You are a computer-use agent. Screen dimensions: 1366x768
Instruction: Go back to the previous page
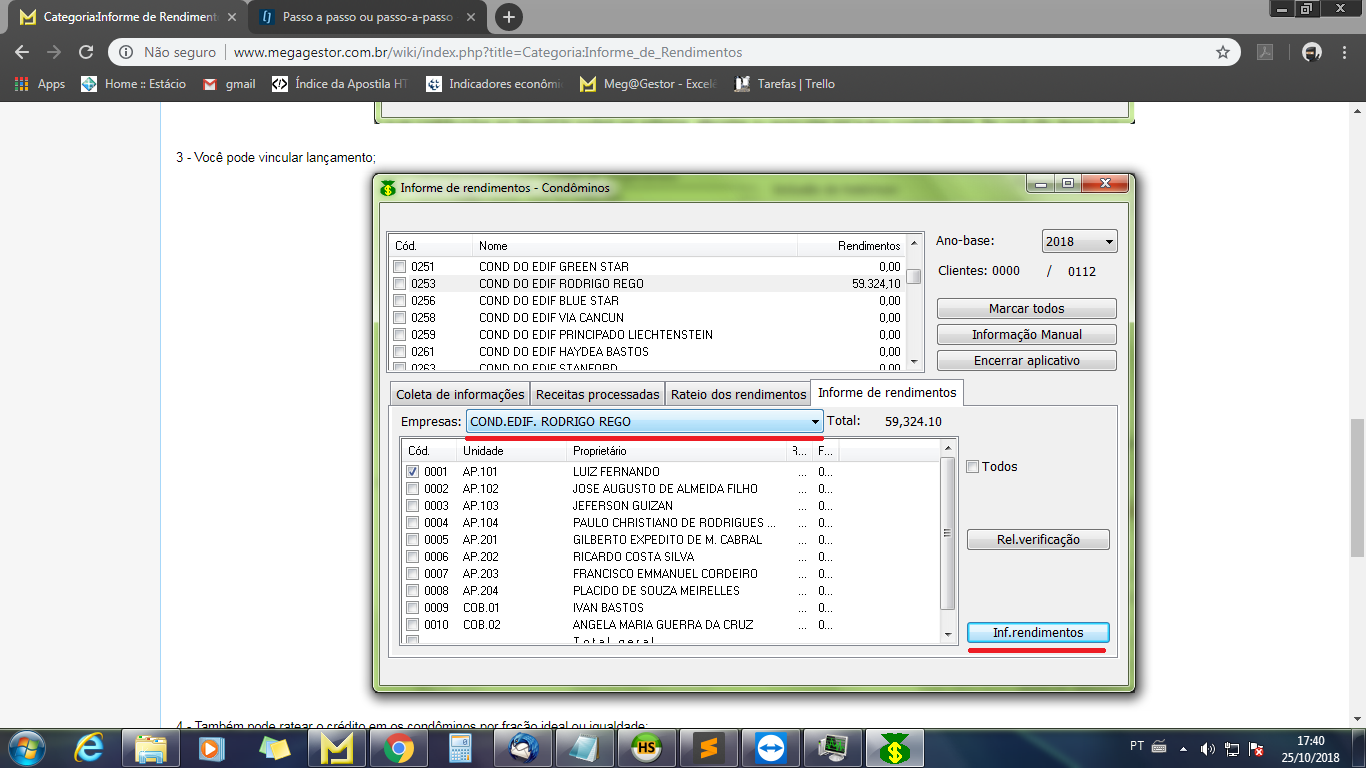tap(23, 52)
